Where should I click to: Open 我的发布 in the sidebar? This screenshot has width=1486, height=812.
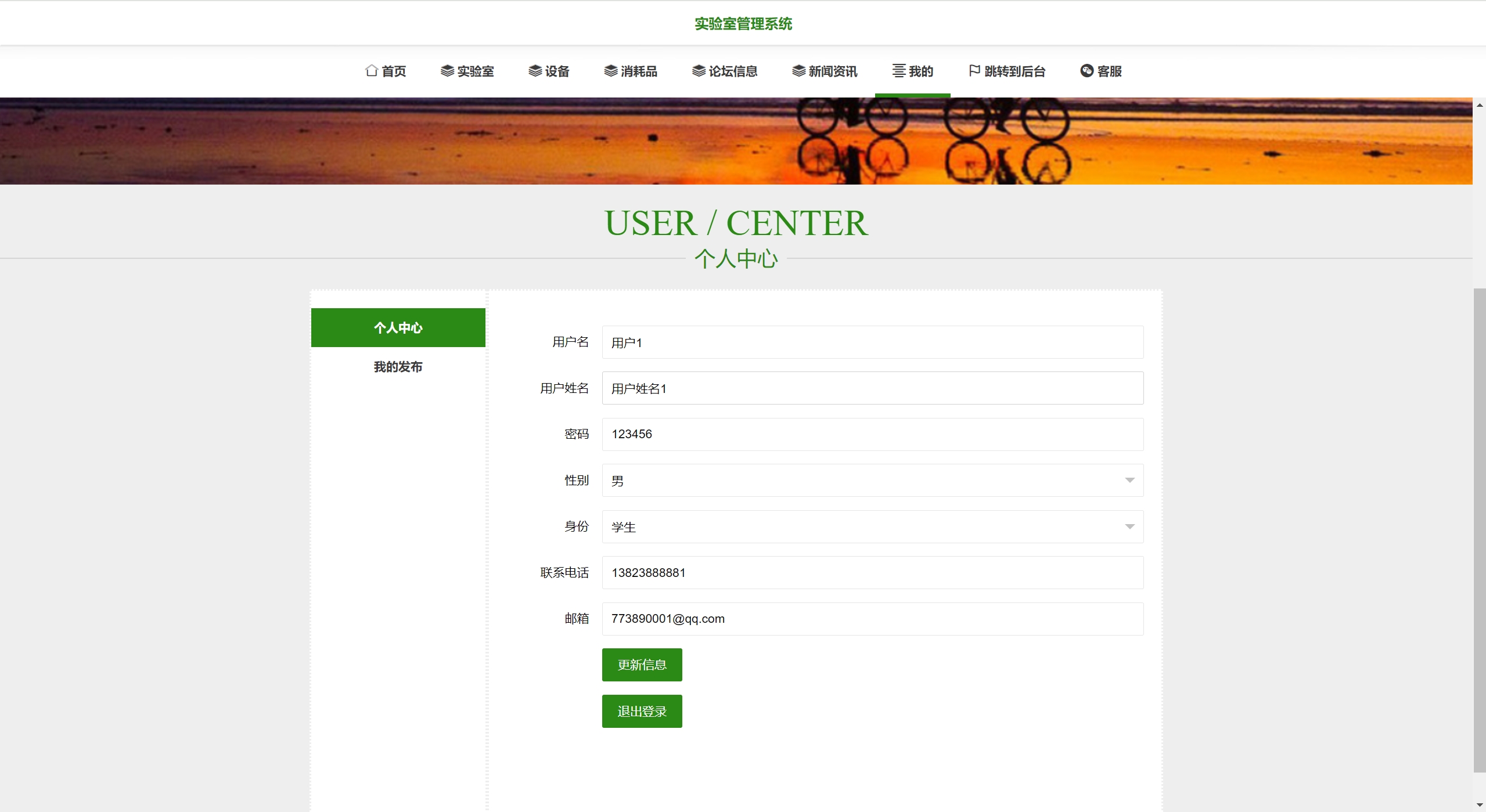tap(398, 367)
